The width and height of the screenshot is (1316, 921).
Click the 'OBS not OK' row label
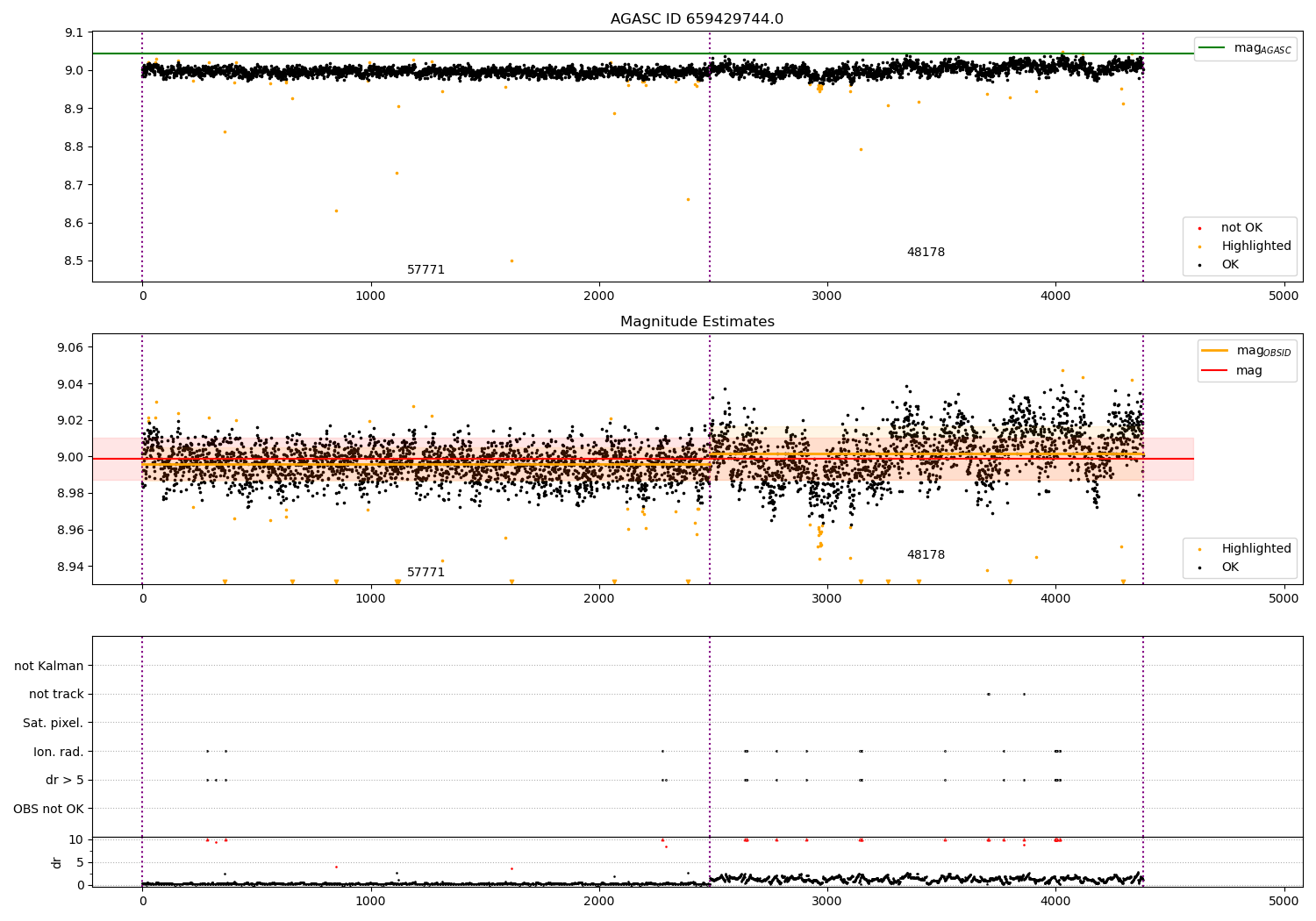click(49, 810)
